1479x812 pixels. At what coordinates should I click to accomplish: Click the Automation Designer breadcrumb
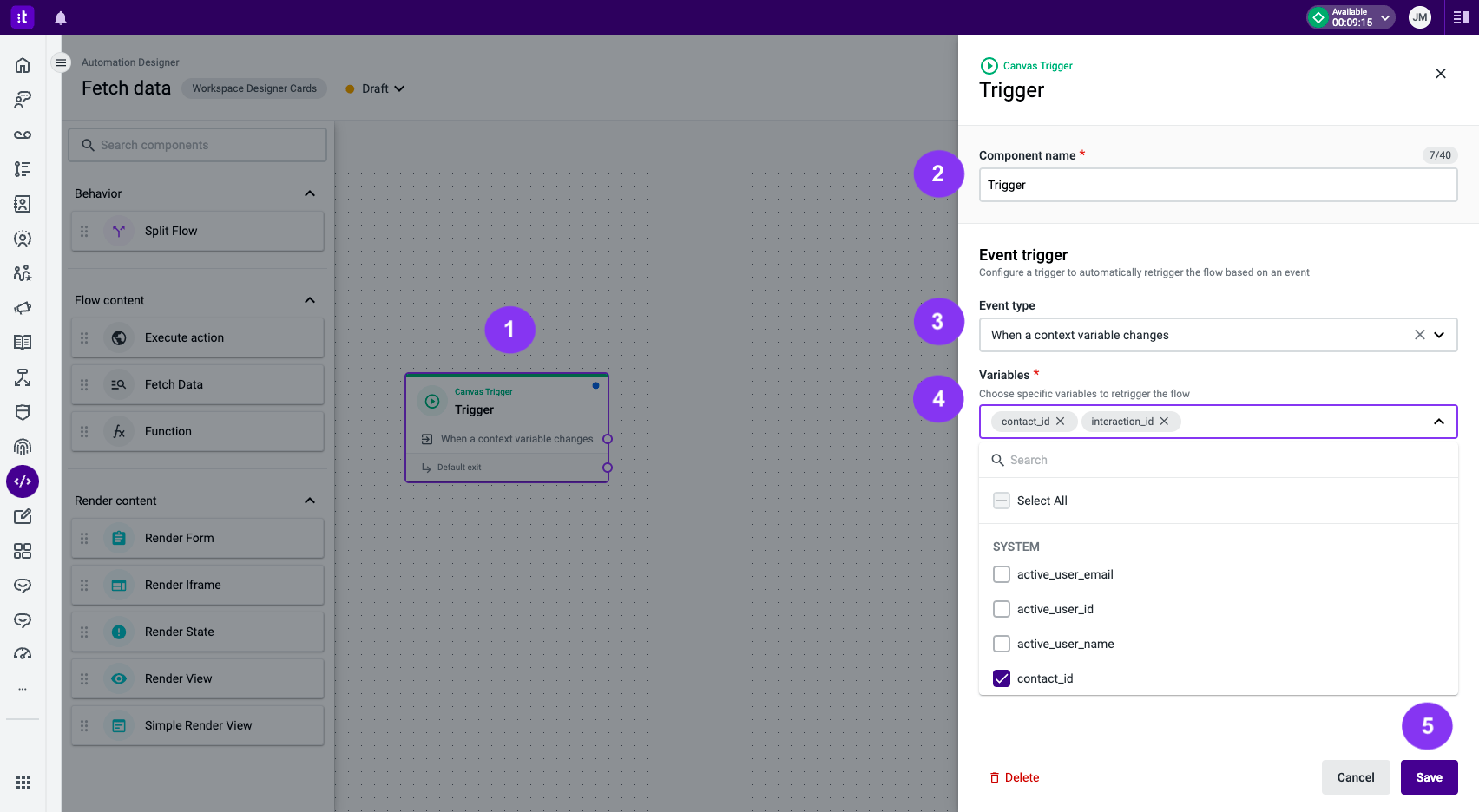(x=130, y=62)
